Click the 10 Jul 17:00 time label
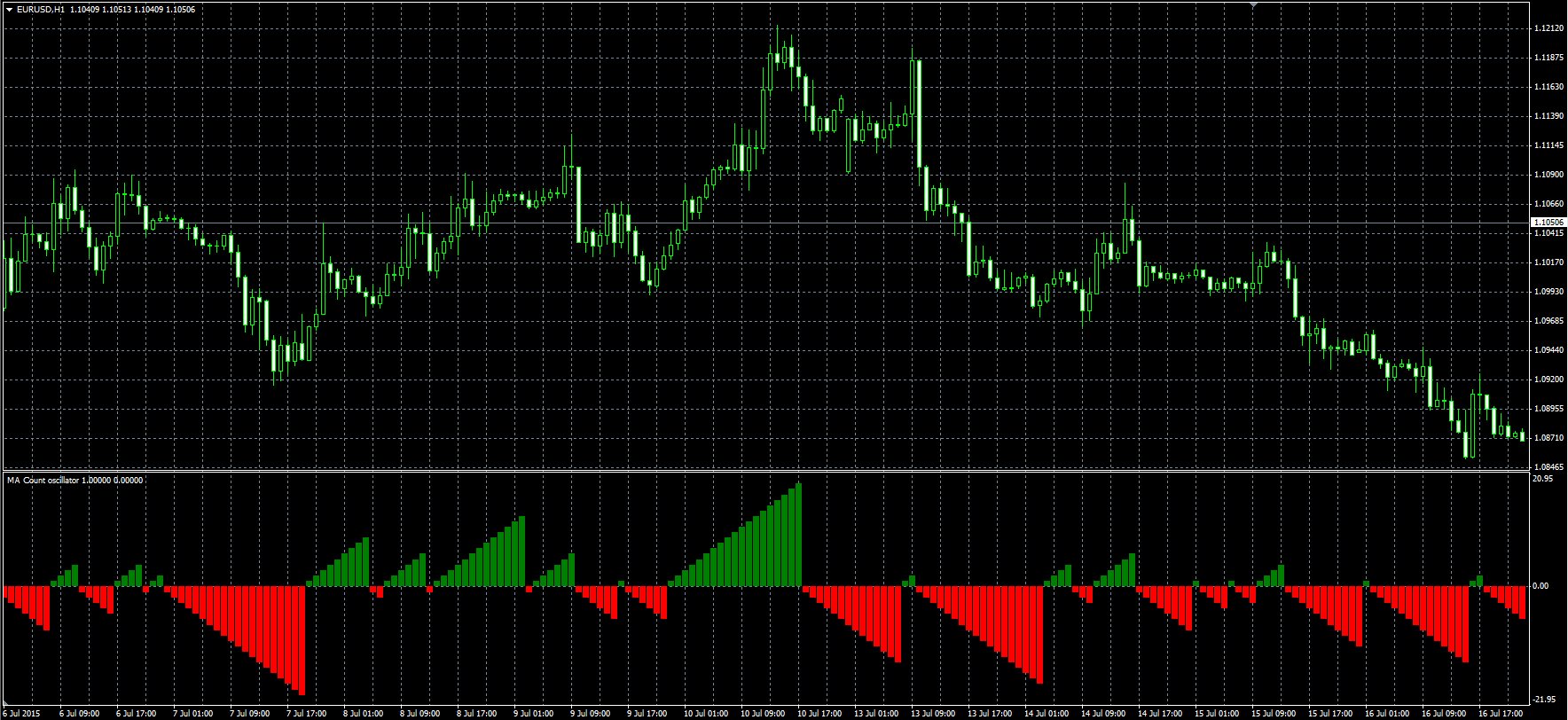1568x720 pixels. coord(819,714)
